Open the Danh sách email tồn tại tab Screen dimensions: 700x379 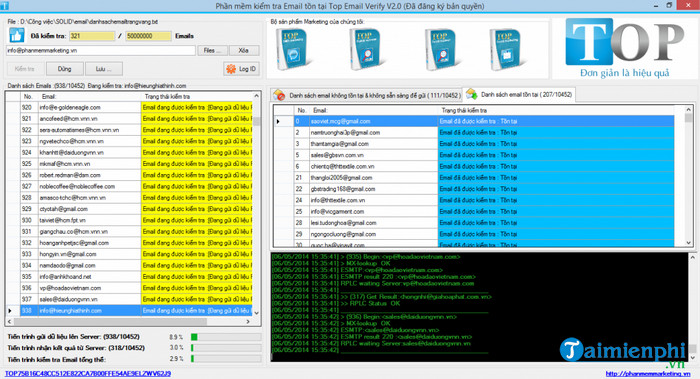tap(520, 94)
